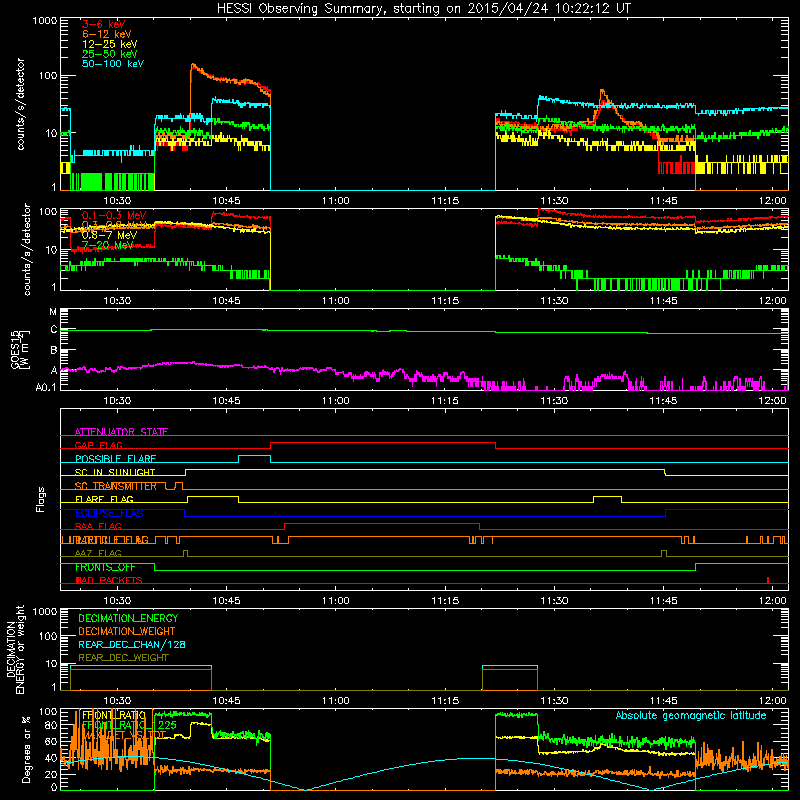This screenshot has width=800, height=800.
Task: Click the Degrees or % axis title
Action: tap(26, 749)
